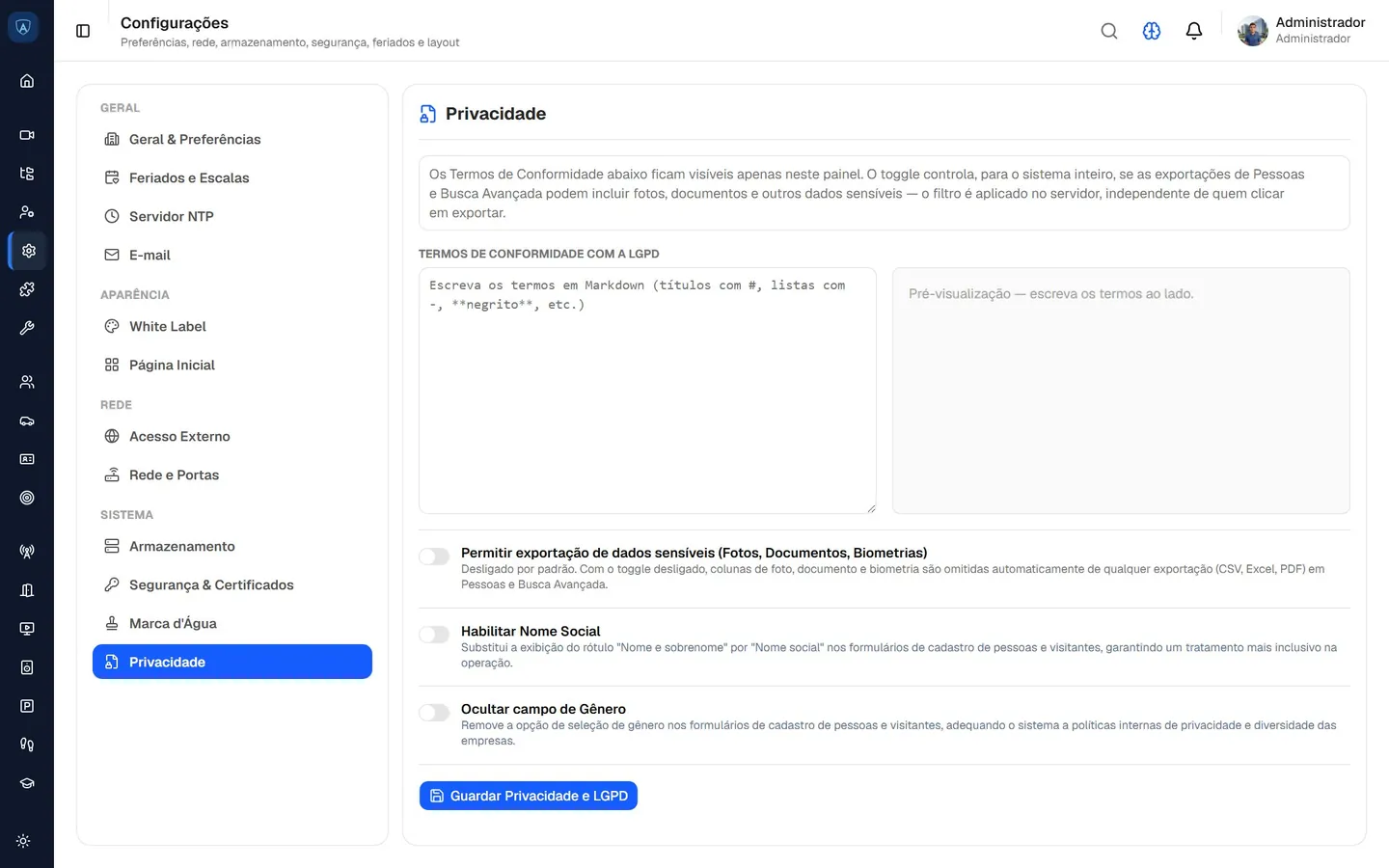This screenshot has height=868, width=1389.
Task: Open Acesso Externo network settings
Action: coord(232,436)
